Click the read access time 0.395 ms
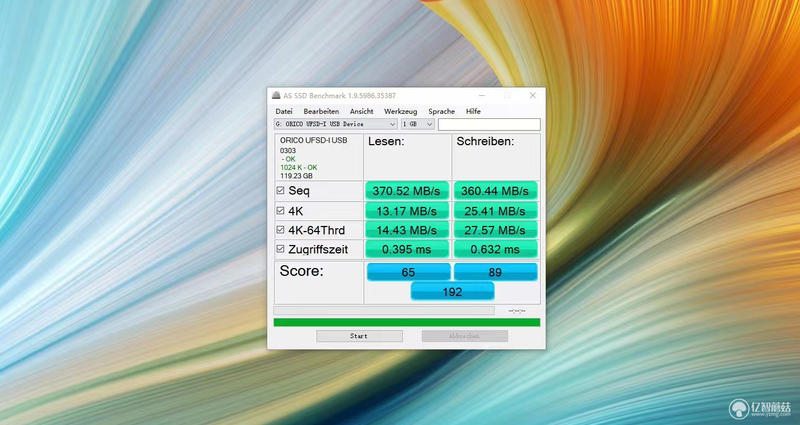 click(407, 249)
